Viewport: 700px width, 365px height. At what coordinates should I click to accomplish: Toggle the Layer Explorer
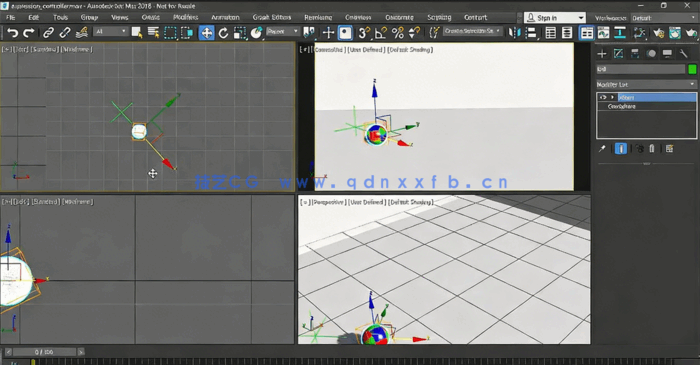567,33
